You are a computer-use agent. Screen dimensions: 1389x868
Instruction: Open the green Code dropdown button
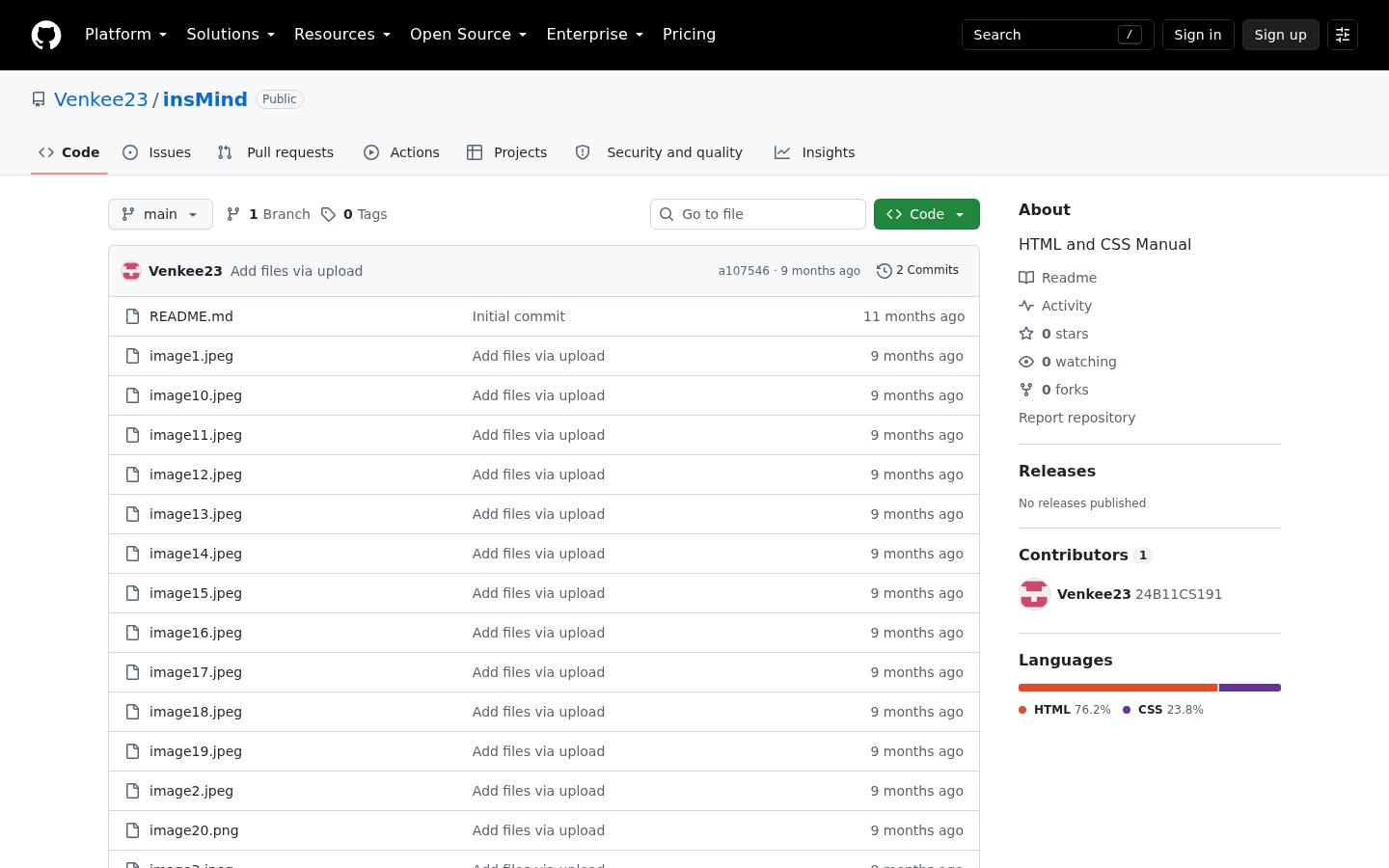click(927, 214)
